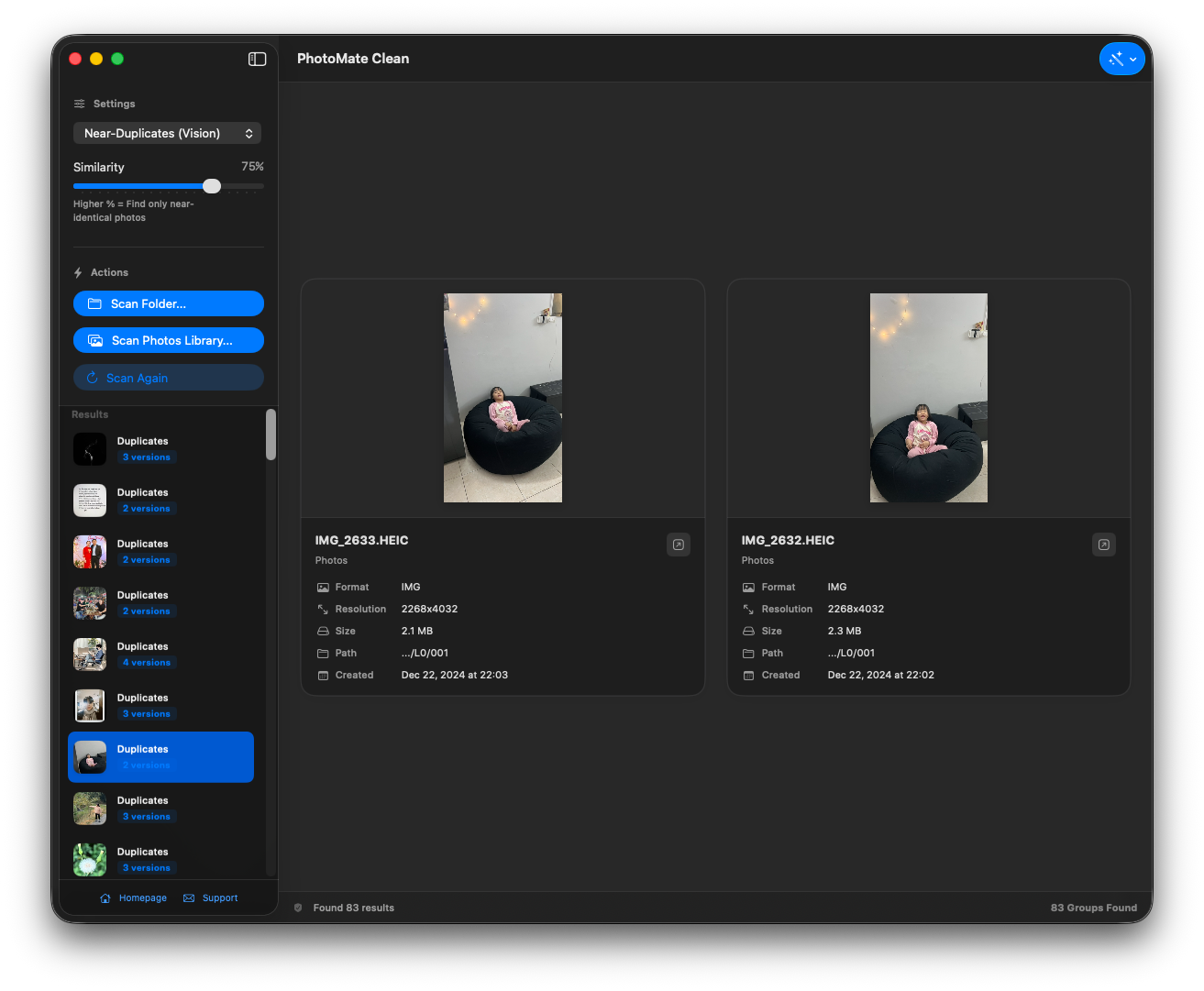Click the Homepage house icon
The width and height of the screenshot is (1204, 991).
(105, 897)
